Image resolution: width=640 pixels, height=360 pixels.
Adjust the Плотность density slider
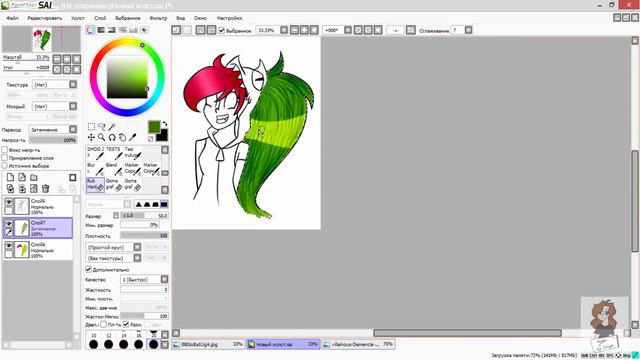(x=144, y=236)
